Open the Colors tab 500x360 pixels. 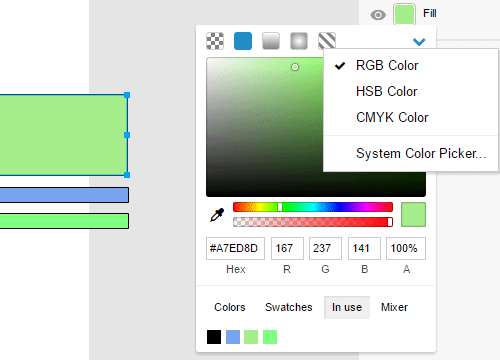point(230,307)
